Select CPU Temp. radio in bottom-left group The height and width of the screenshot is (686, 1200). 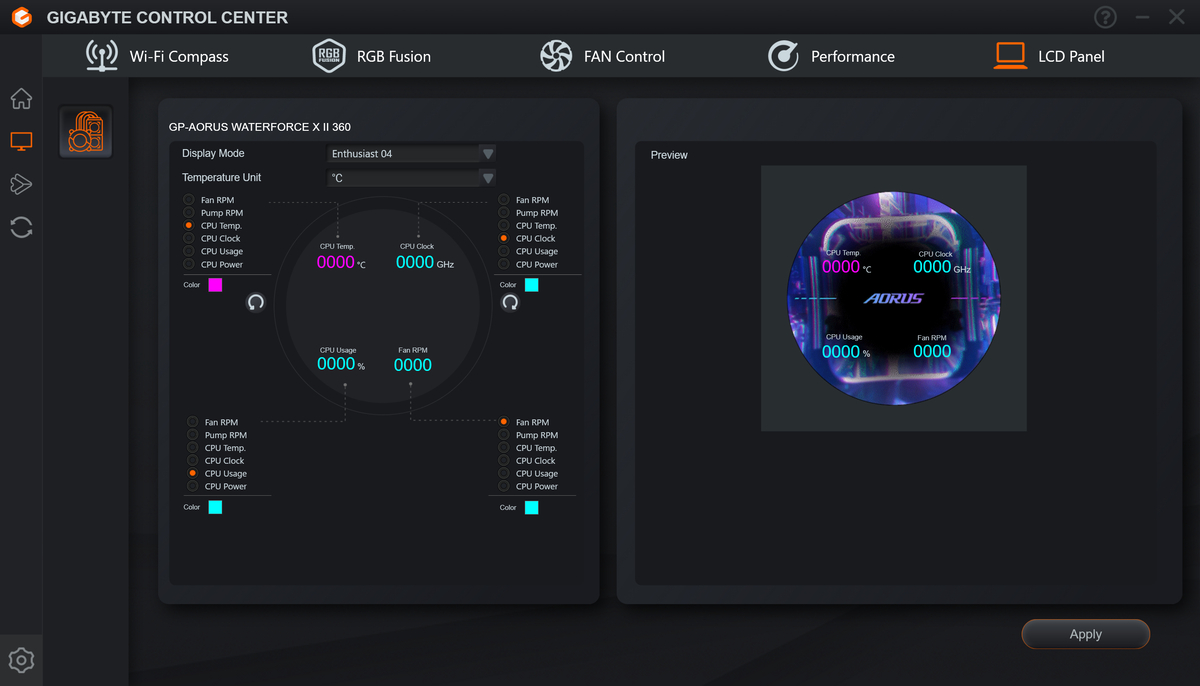pos(192,448)
